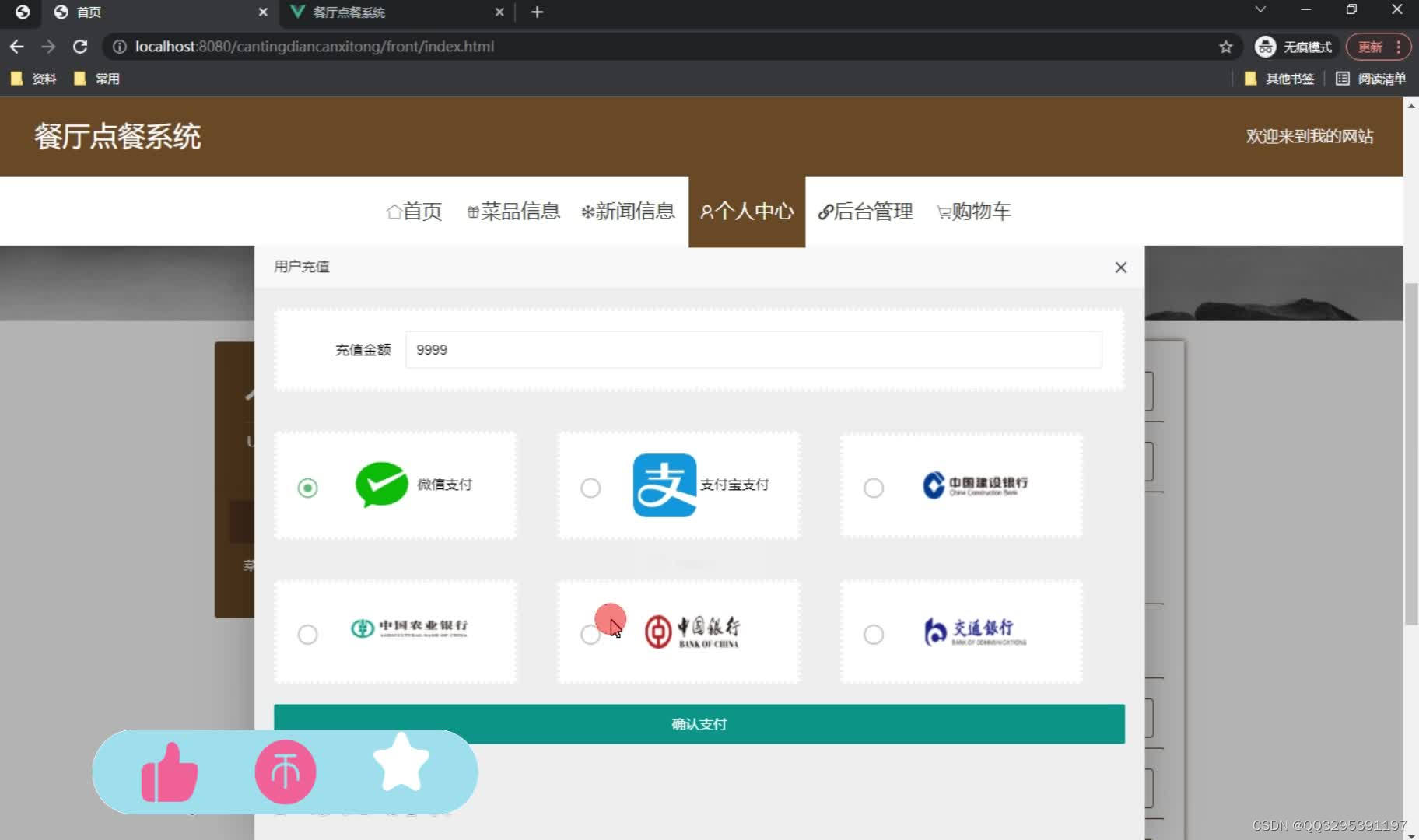Click the 欢迎来到我的网站 welcome text
The width and height of the screenshot is (1419, 840).
[x=1309, y=136]
